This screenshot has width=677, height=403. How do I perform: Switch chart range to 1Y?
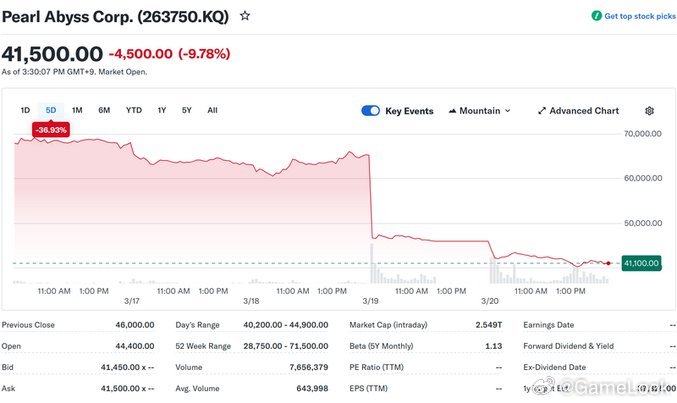coord(162,110)
